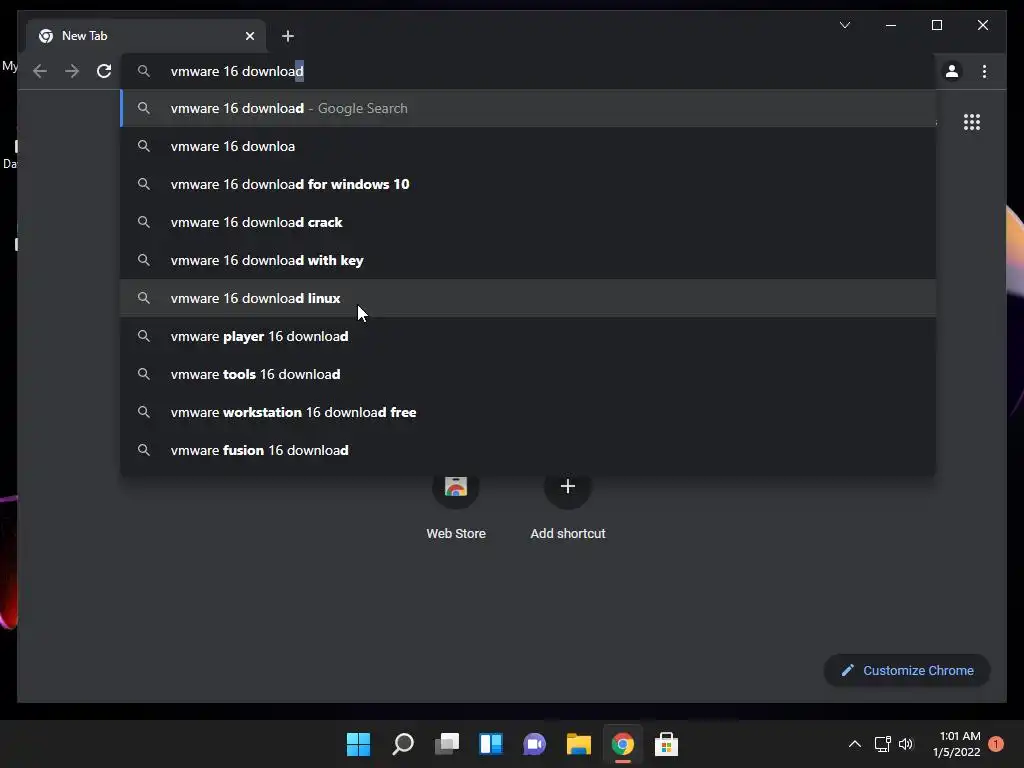Open the Widgets taskbar icon
1024x768 pixels.
[490, 744]
